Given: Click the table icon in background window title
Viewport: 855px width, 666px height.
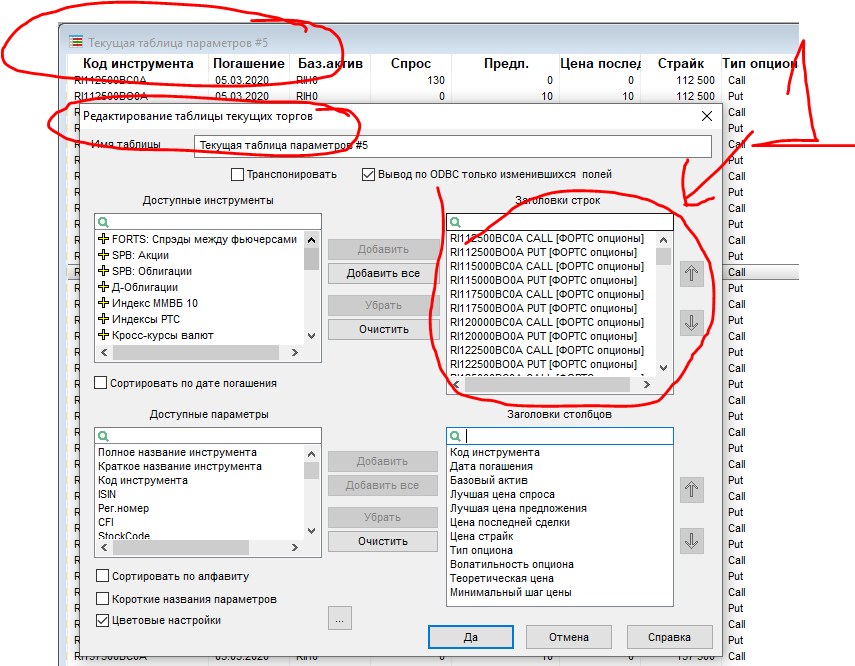Looking at the screenshot, I should [x=76, y=41].
